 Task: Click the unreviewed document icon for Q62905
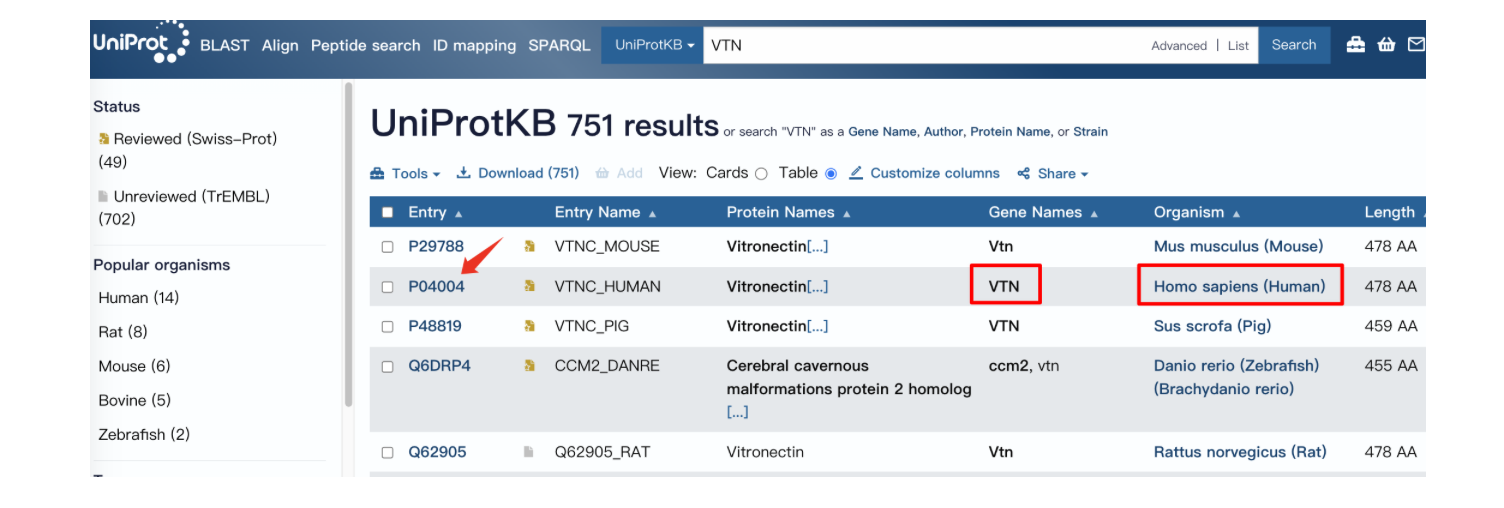(x=529, y=452)
